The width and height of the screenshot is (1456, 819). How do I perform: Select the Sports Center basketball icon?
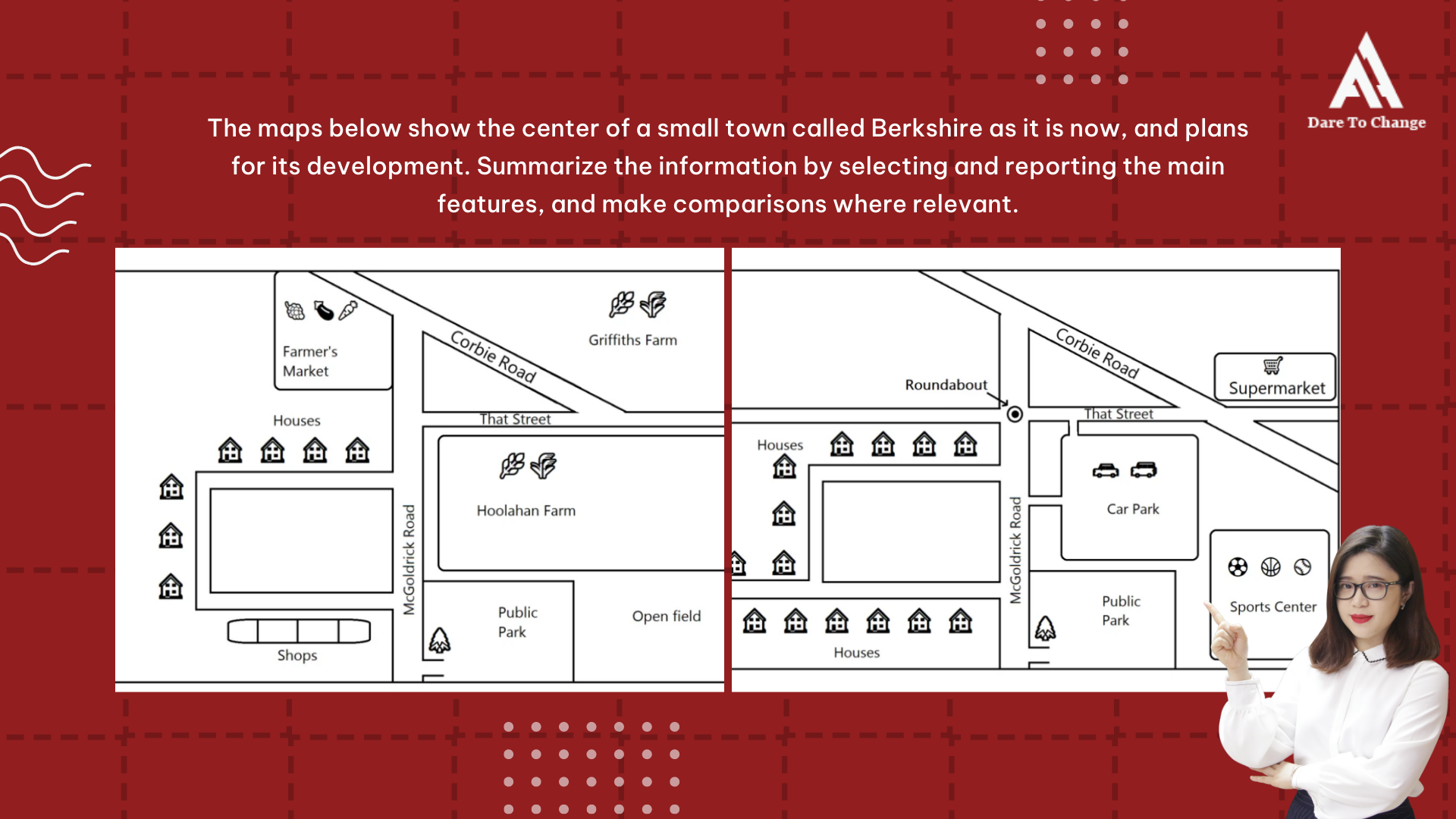(1270, 566)
